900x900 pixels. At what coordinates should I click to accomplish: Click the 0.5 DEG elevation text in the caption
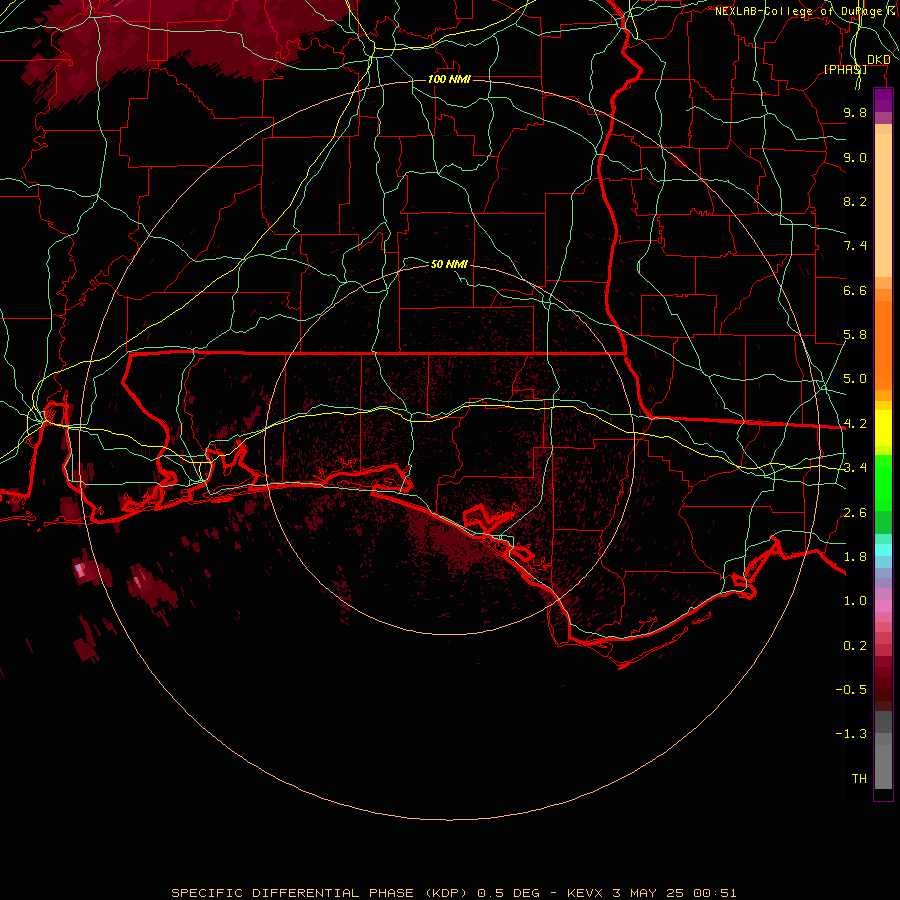[x=509, y=893]
